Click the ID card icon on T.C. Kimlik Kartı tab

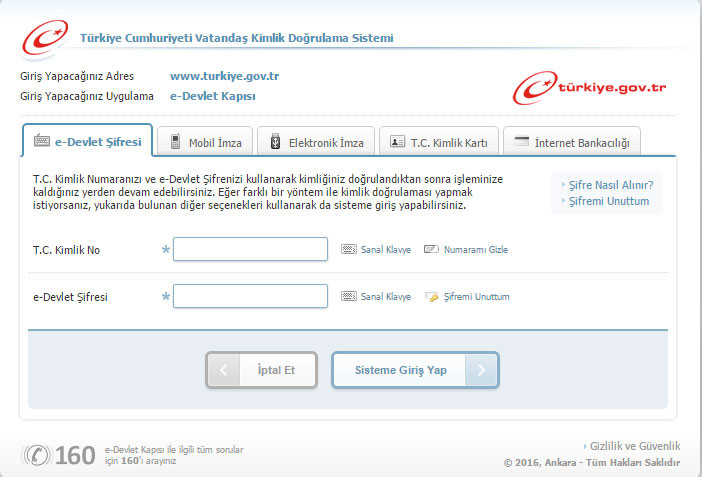click(397, 142)
